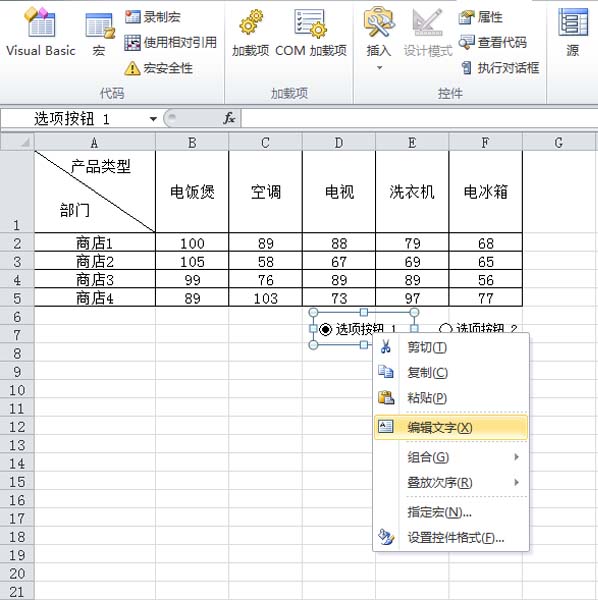598x600 pixels.
Task: Click the Name Box showing 选项按钮 1
Action: tap(73, 119)
